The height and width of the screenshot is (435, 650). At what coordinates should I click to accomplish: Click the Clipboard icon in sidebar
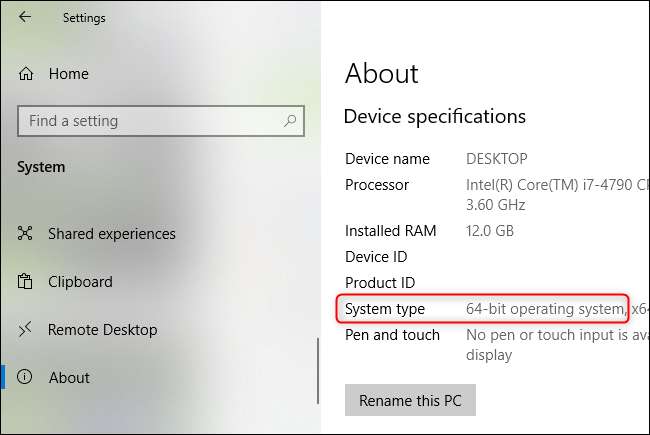[26, 282]
